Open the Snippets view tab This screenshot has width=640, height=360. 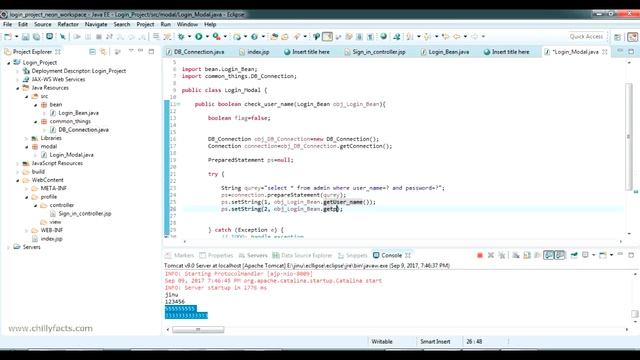click(353, 256)
